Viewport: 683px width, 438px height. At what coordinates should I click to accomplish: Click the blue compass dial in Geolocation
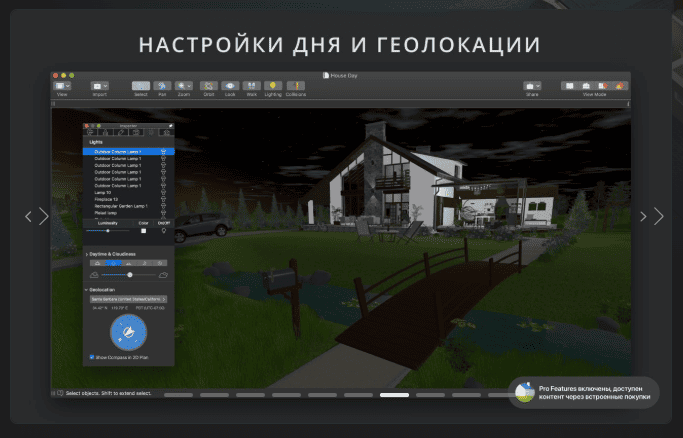click(x=128, y=332)
